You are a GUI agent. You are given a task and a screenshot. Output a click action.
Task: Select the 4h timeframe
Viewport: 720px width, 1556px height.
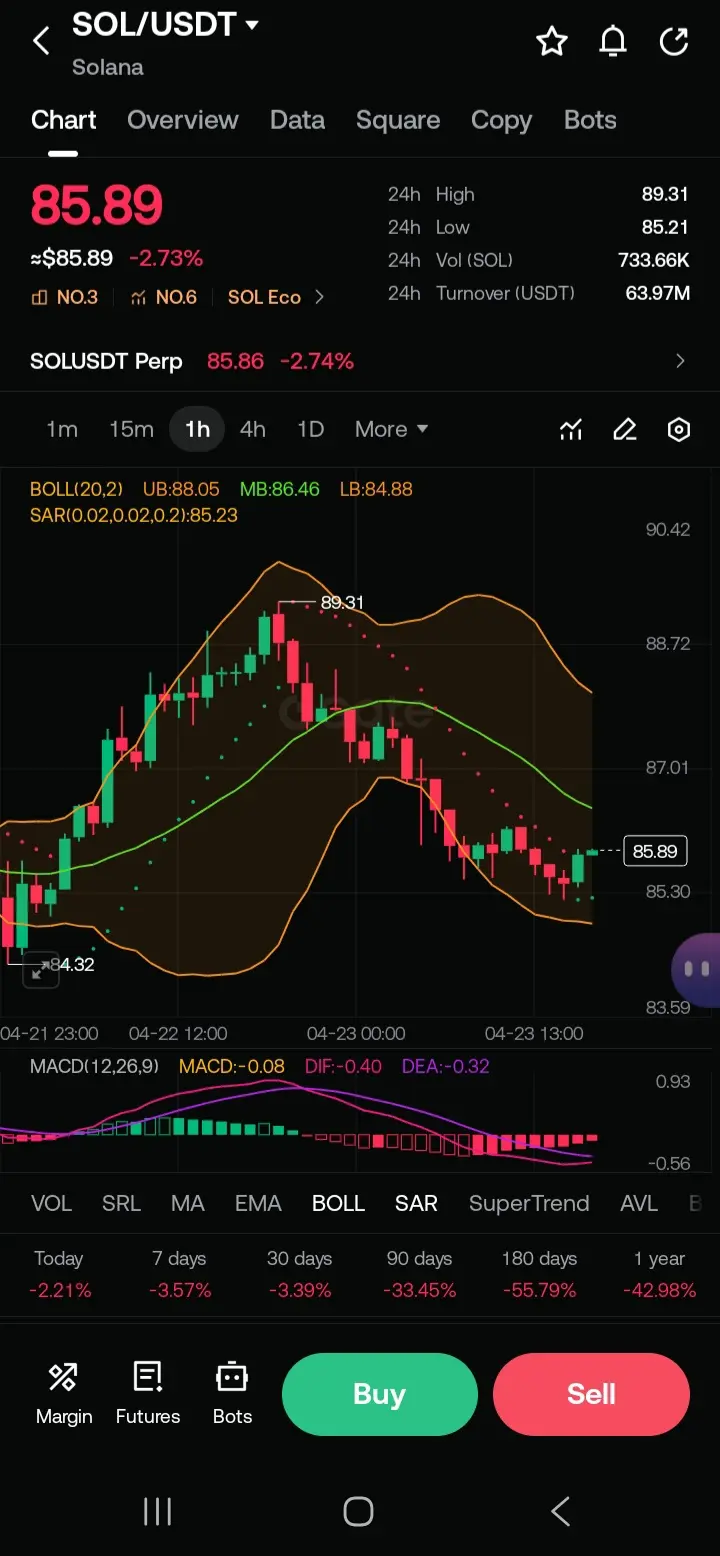[x=253, y=429]
